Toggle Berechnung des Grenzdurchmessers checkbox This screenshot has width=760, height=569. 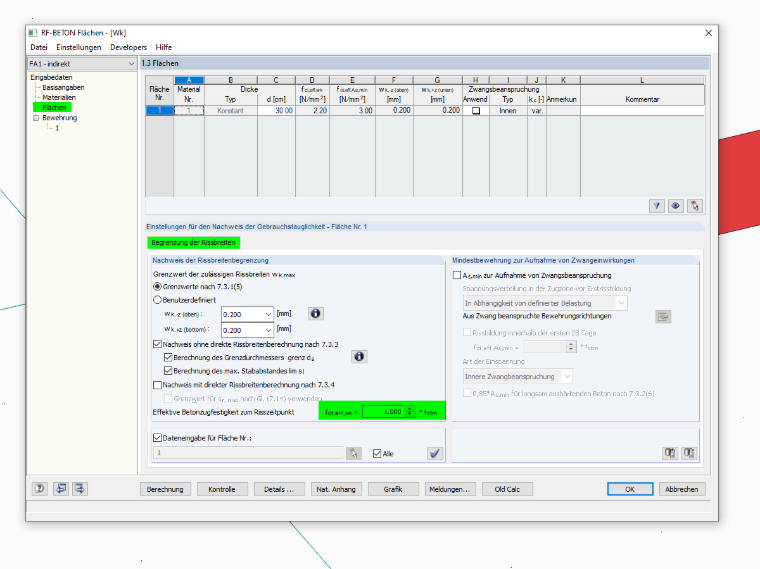[168, 357]
